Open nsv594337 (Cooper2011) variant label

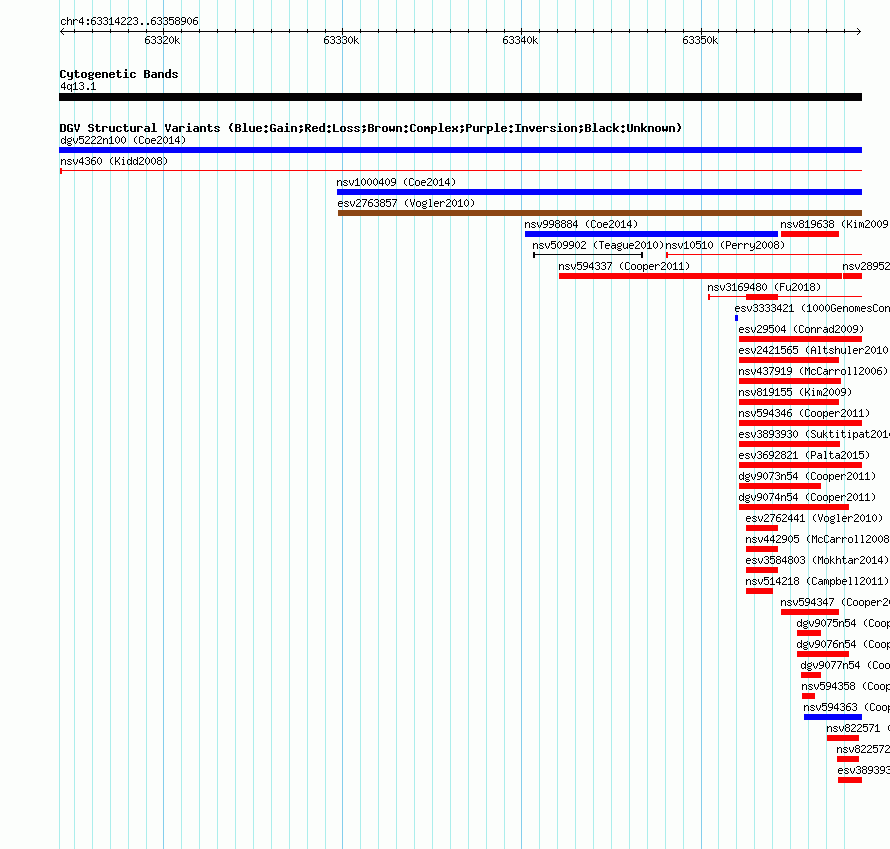coord(624,266)
